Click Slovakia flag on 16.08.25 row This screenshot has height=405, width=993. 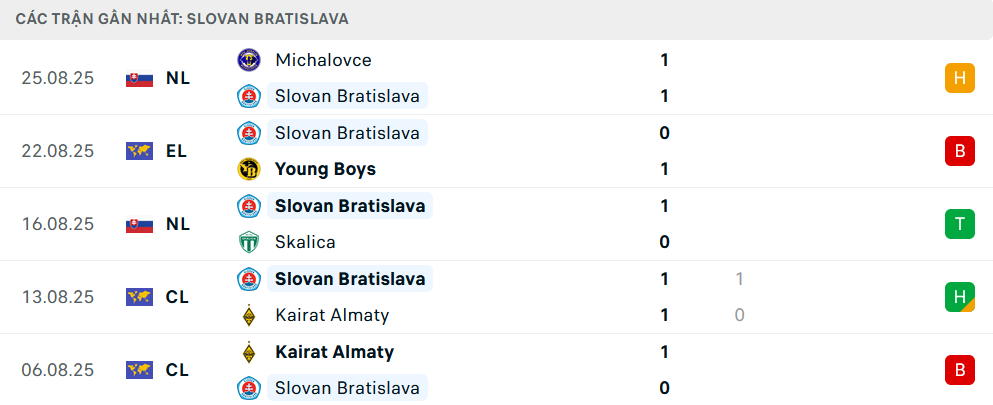pos(139,224)
